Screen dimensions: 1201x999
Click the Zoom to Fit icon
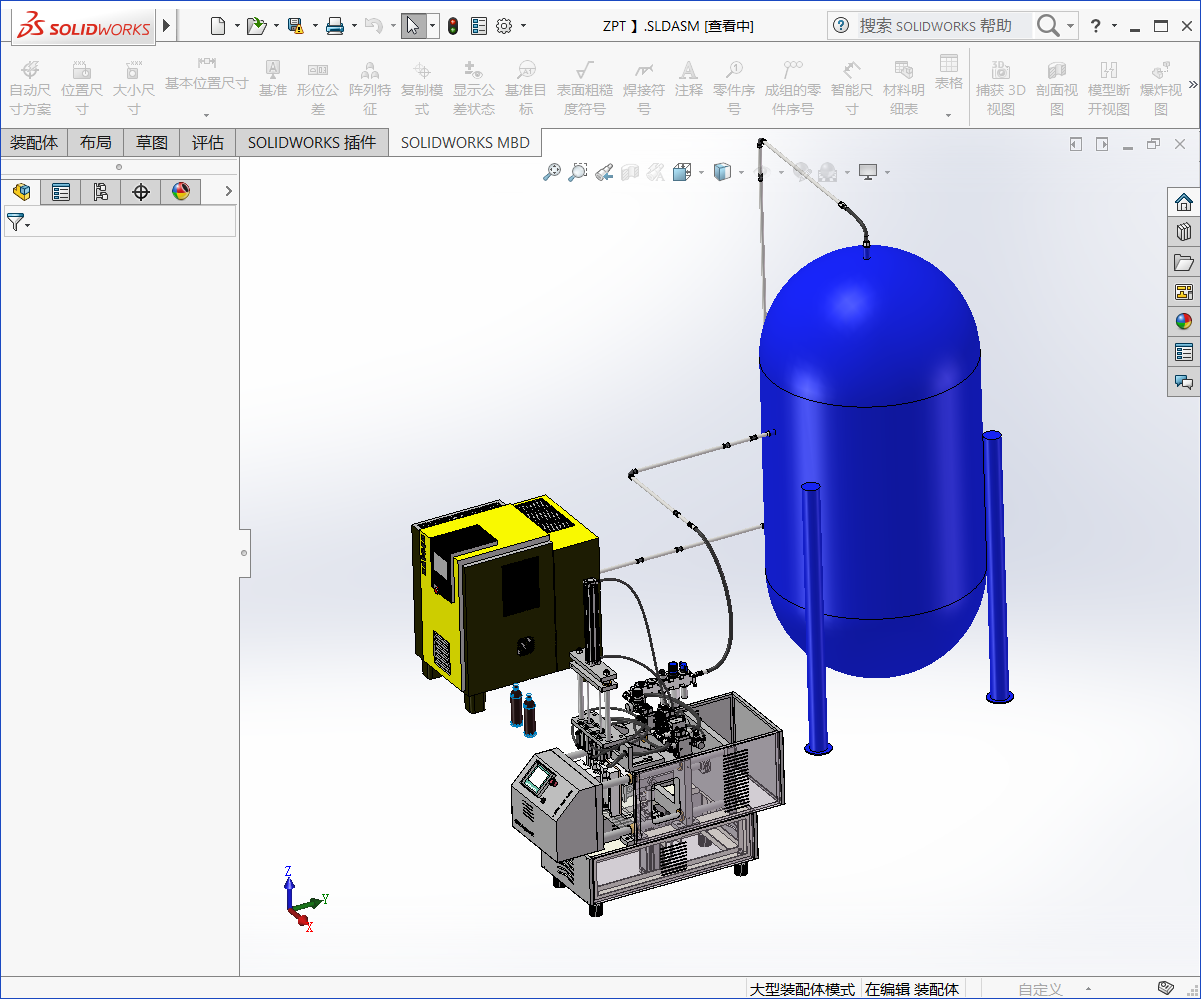553,171
